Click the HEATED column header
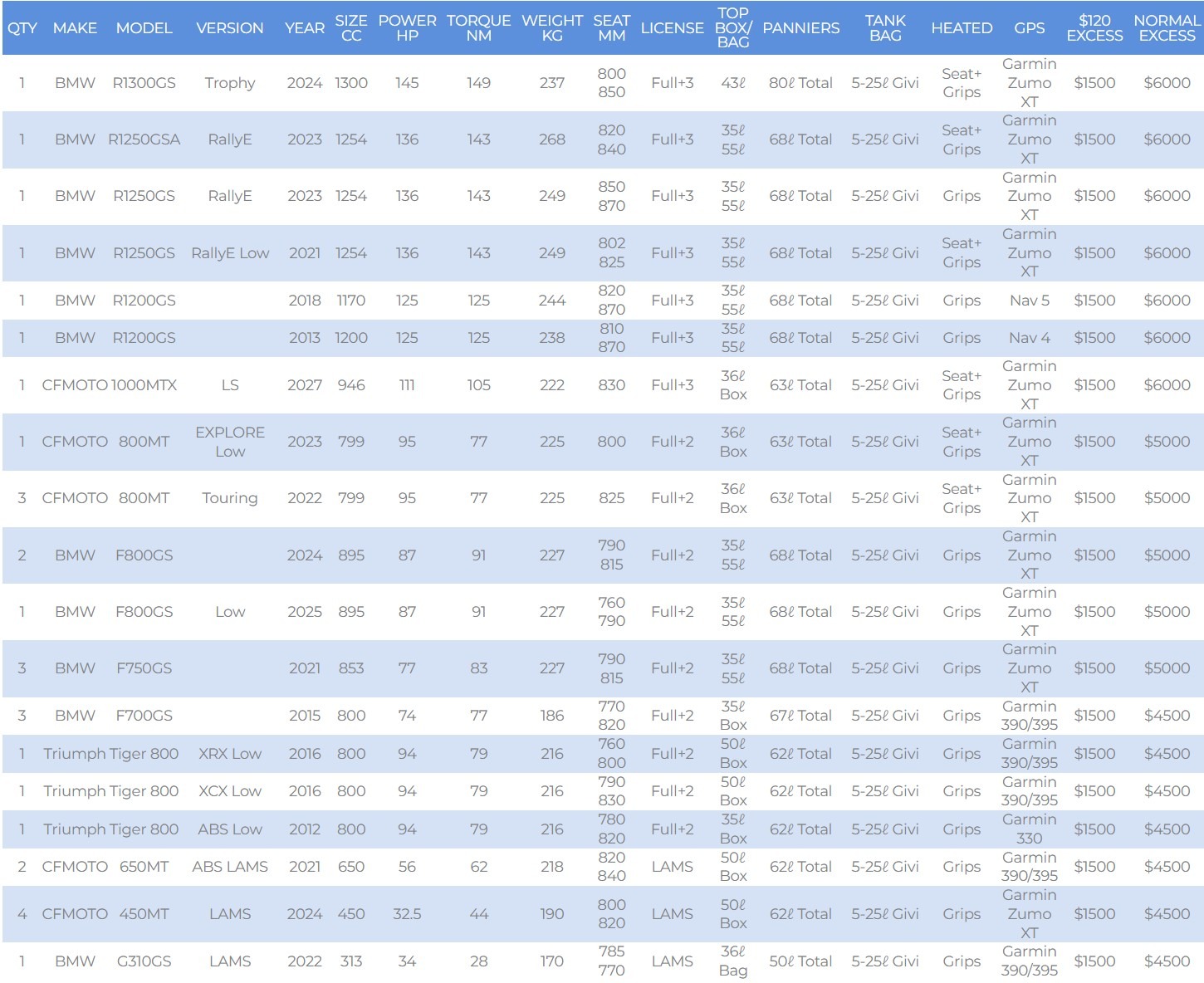This screenshot has width=1204, height=983. click(x=962, y=28)
